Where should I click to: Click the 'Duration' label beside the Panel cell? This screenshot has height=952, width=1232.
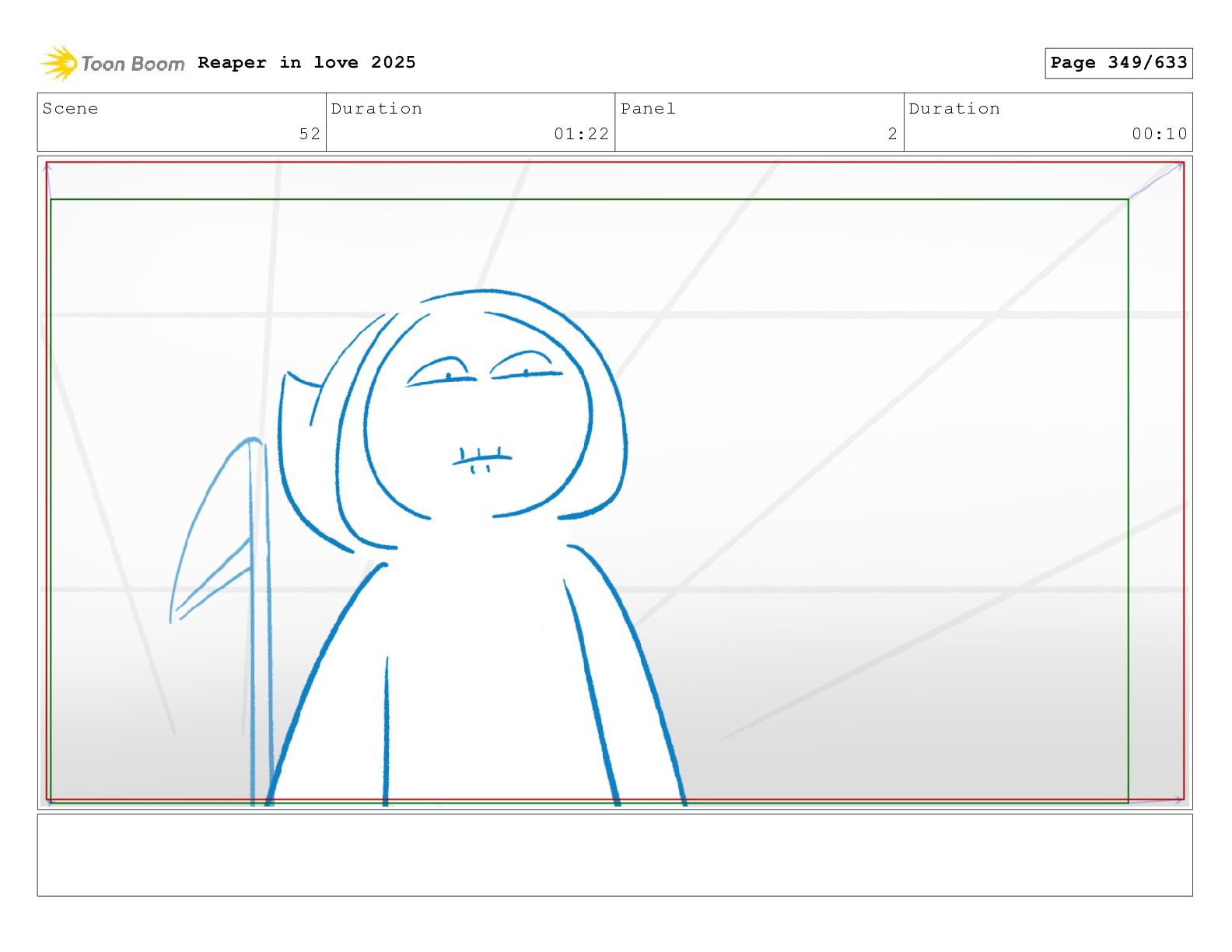pyautogui.click(x=954, y=109)
